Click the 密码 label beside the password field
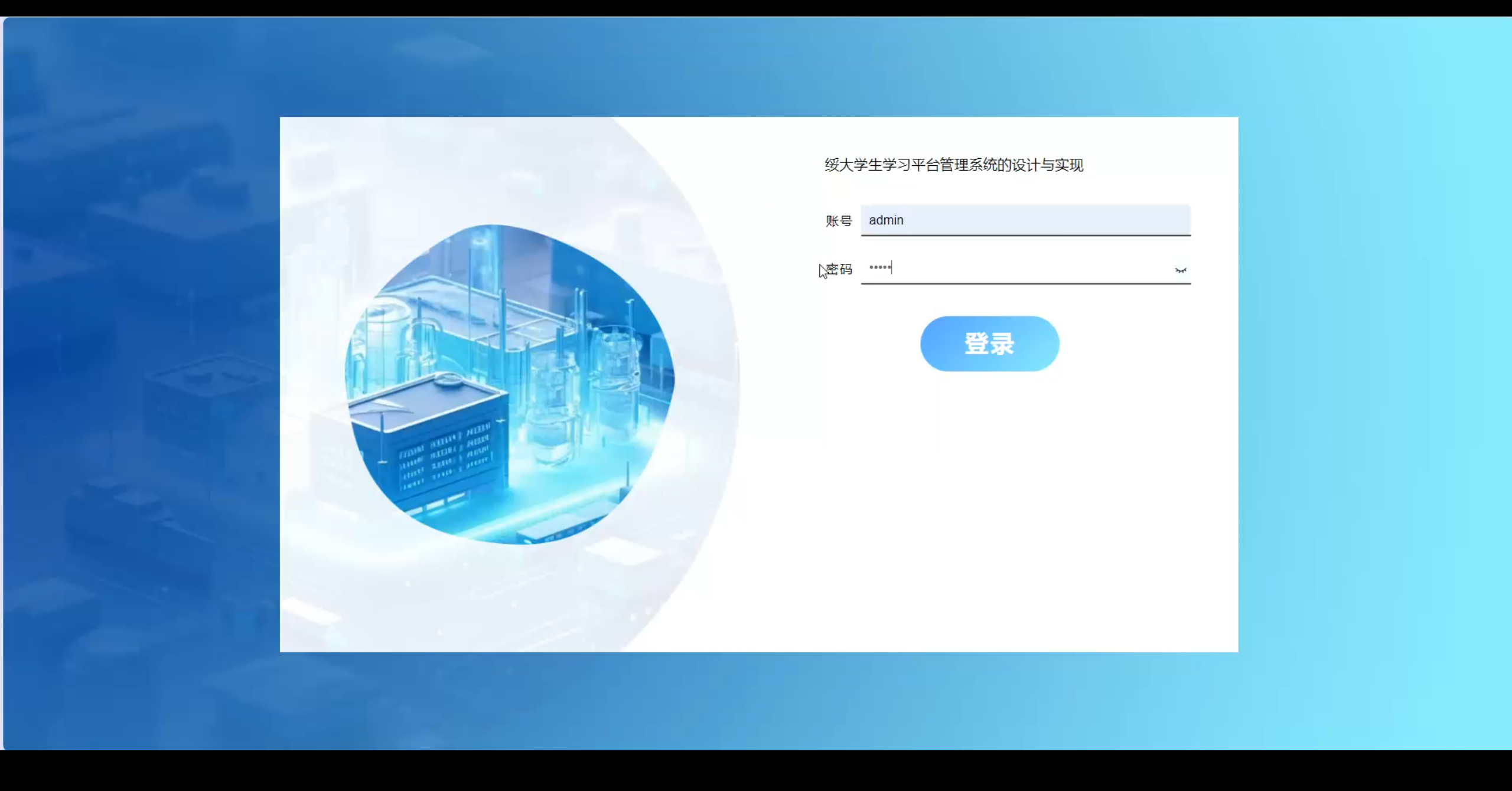Screen dimensions: 1512x791 click(x=840, y=269)
